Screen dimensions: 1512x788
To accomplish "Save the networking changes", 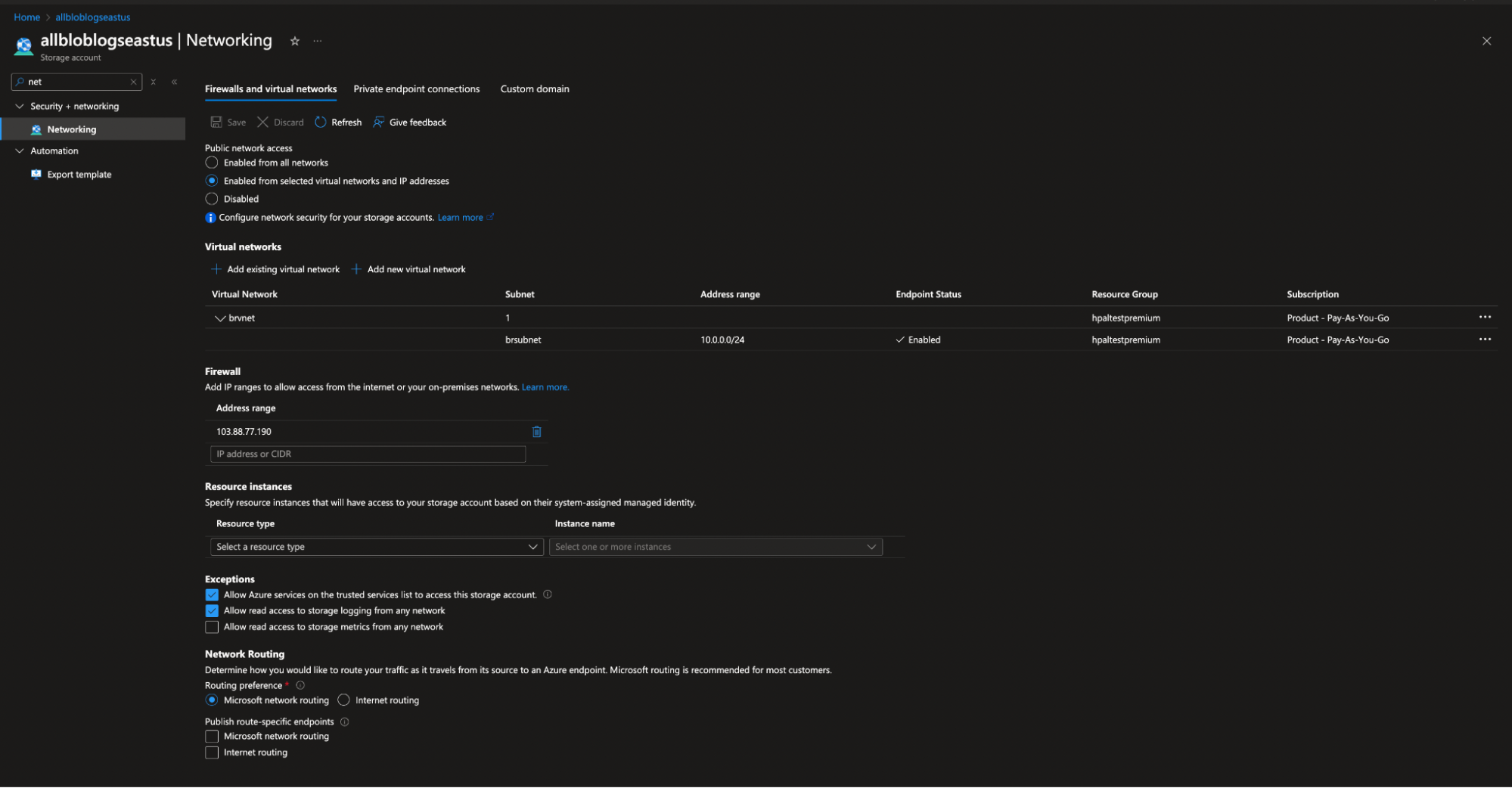I will (x=228, y=122).
